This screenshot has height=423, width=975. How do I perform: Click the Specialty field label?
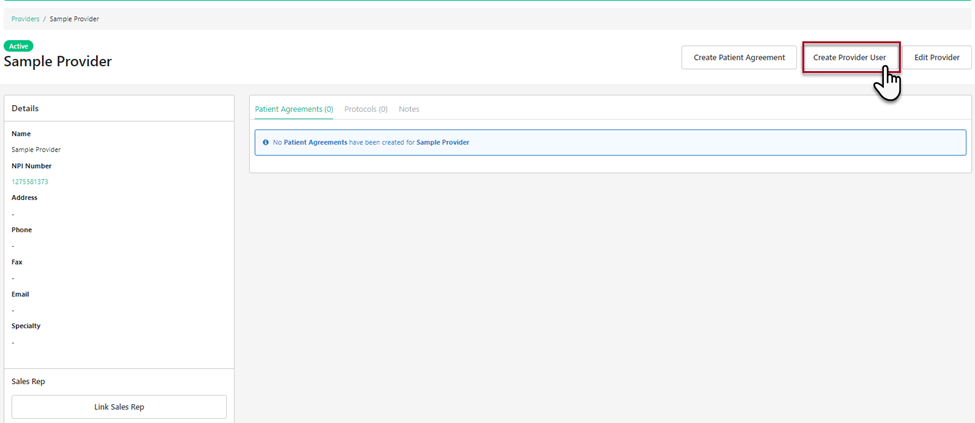26,326
